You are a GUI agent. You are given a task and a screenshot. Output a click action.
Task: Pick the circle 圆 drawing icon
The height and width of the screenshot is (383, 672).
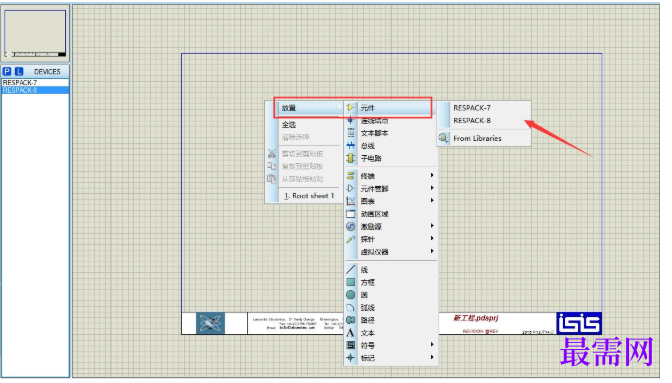pos(351,295)
